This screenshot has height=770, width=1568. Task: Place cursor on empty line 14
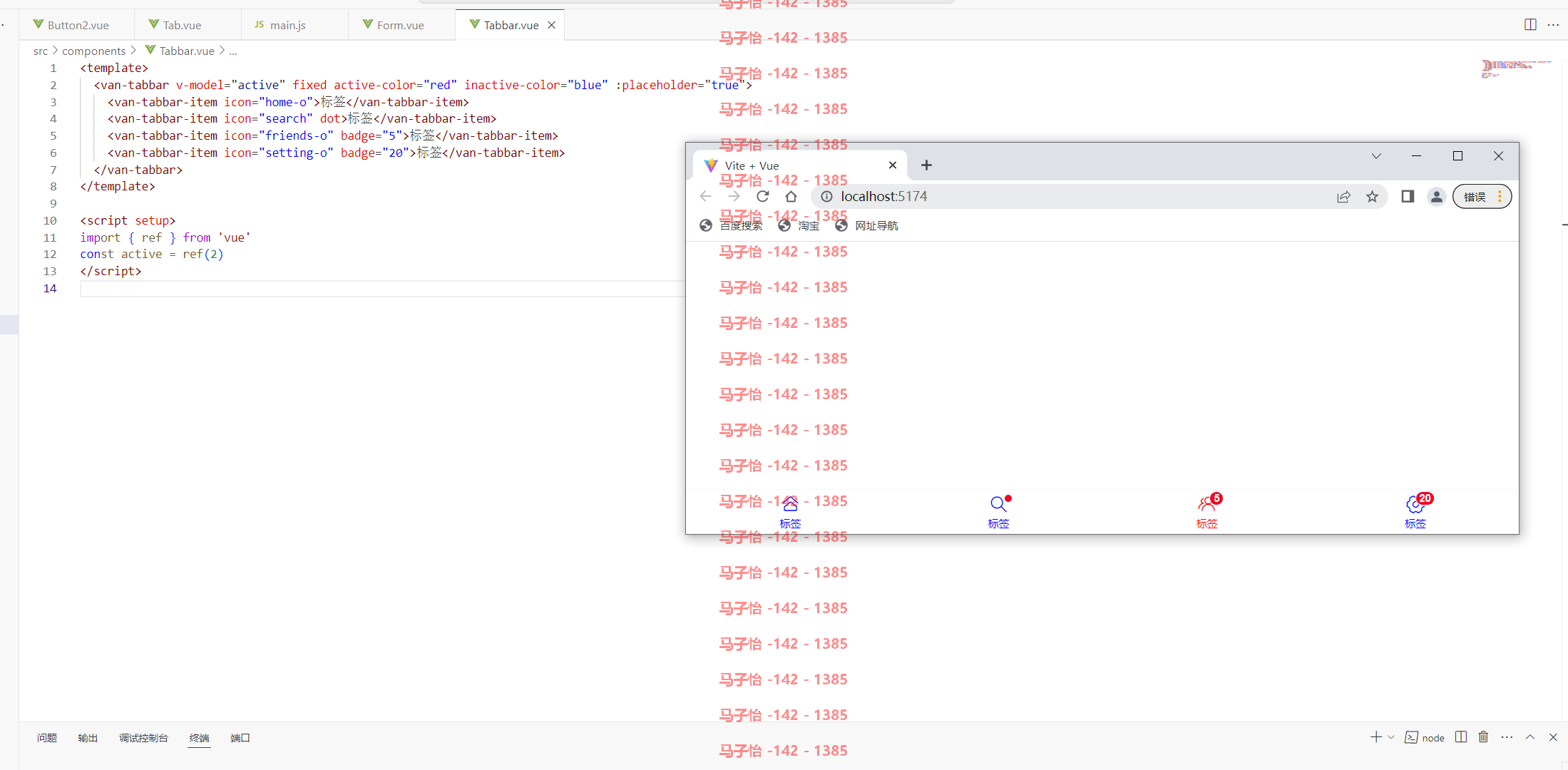pos(383,288)
